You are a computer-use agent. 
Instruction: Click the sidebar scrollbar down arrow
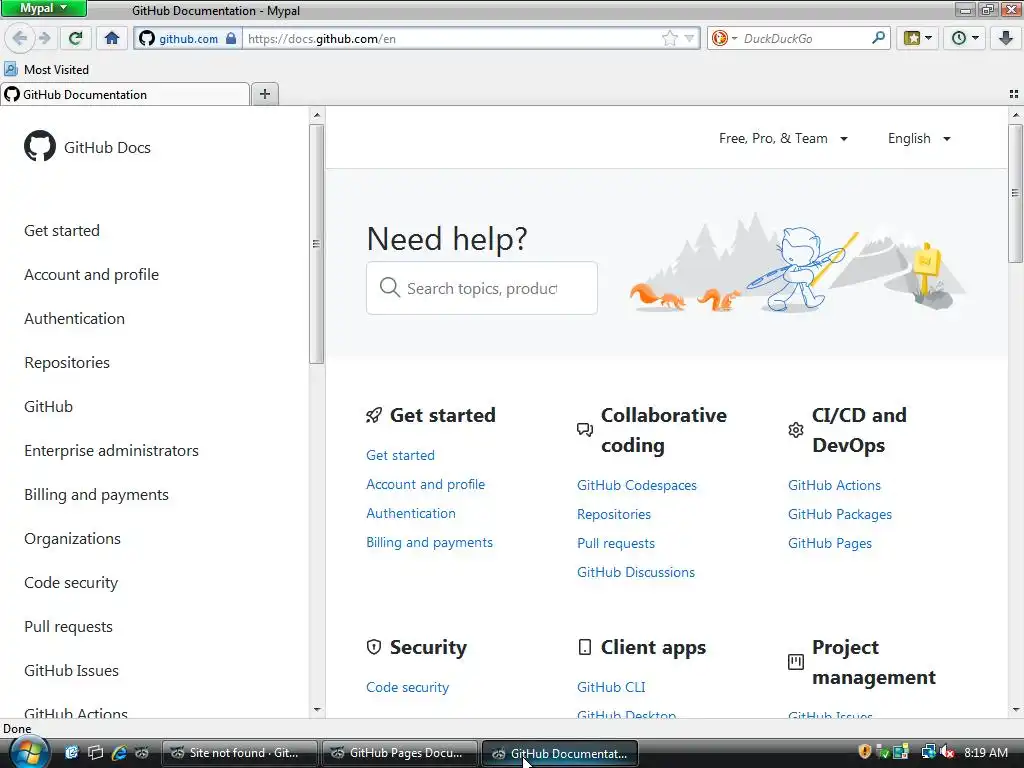click(317, 710)
